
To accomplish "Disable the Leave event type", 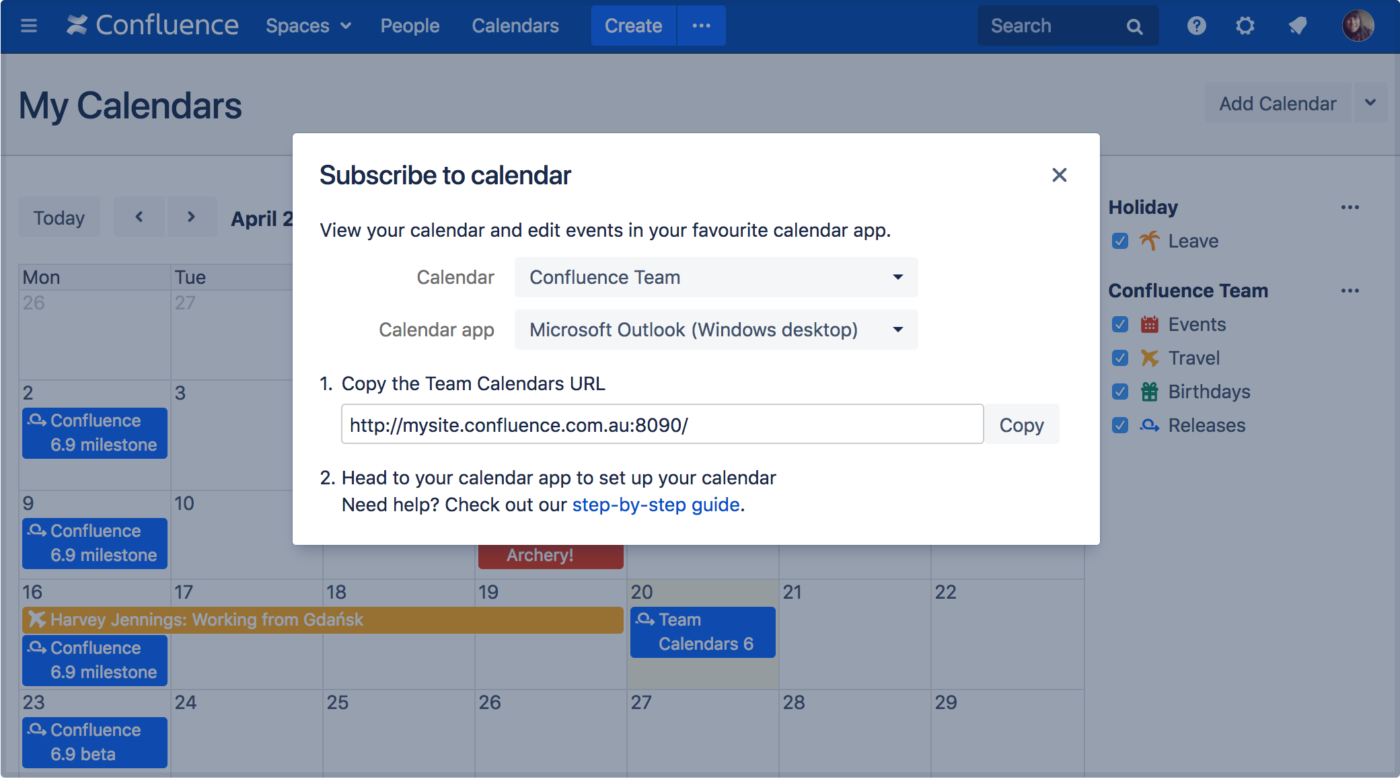I will click(x=1120, y=240).
